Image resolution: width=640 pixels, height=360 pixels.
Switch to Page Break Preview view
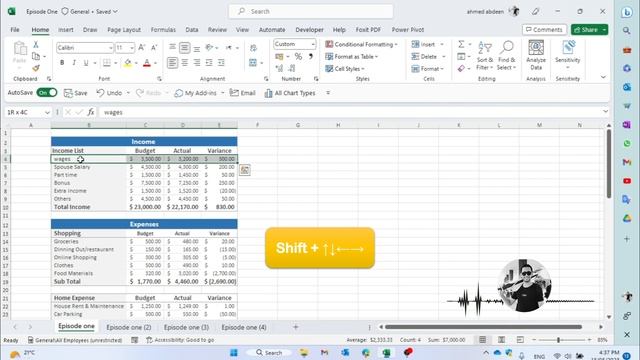point(520,340)
